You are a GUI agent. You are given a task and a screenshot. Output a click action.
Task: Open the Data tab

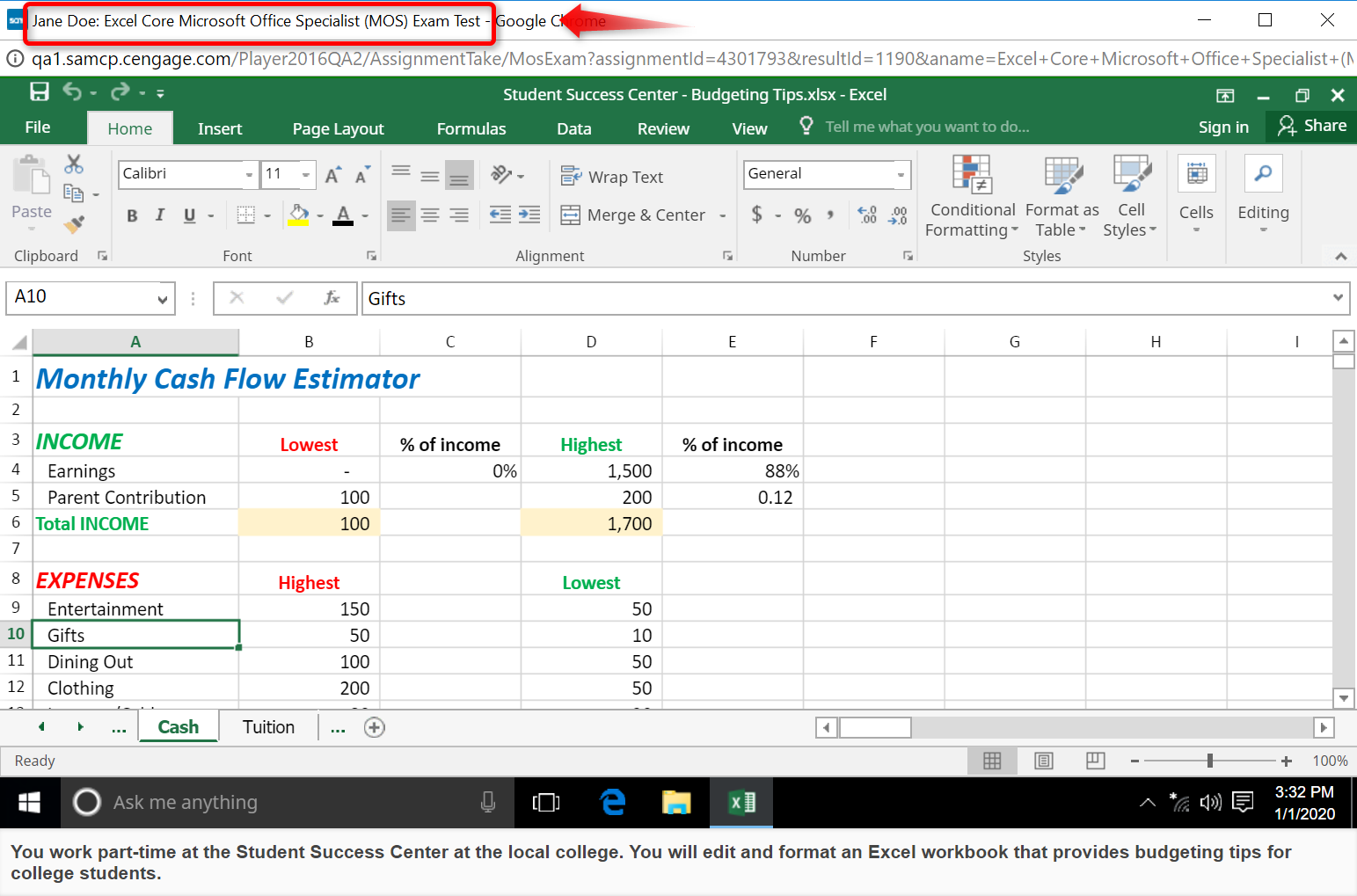[x=573, y=128]
